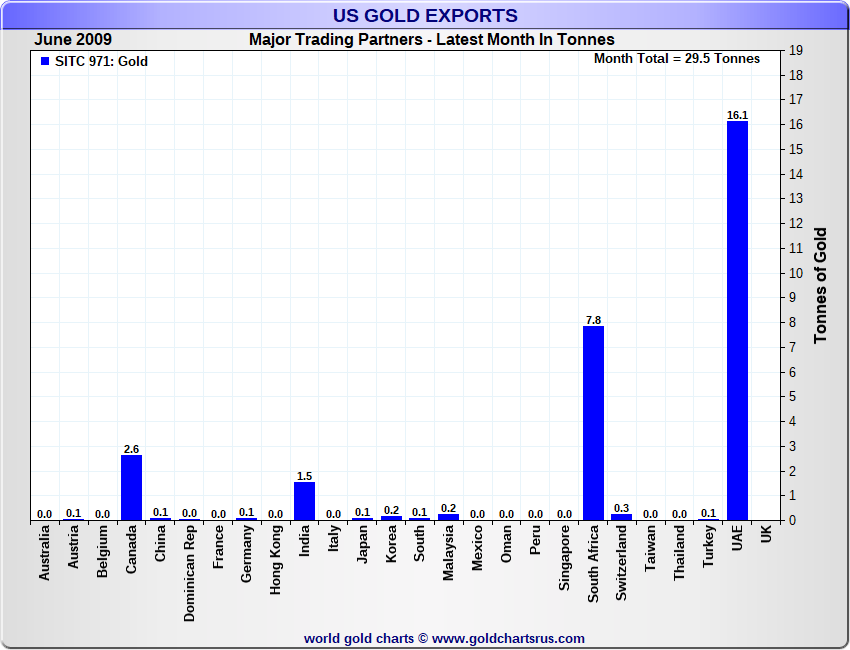Click the UAE bar labeled 16.1
The height and width of the screenshot is (650, 850).
click(x=737, y=320)
